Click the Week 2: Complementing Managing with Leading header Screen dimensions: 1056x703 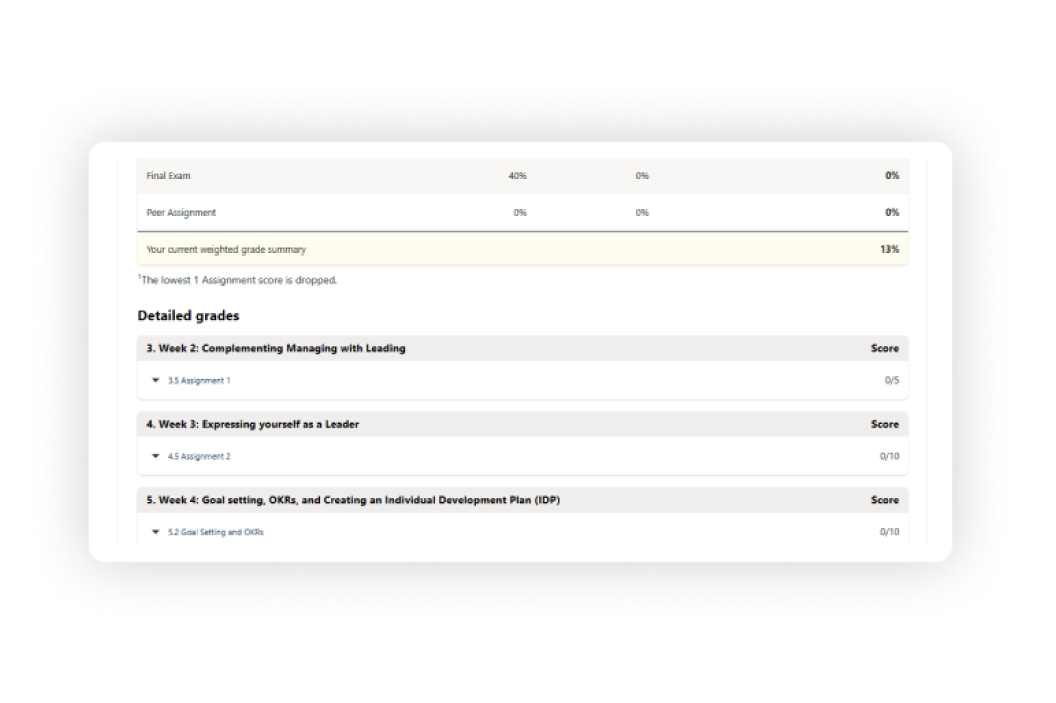(276, 349)
